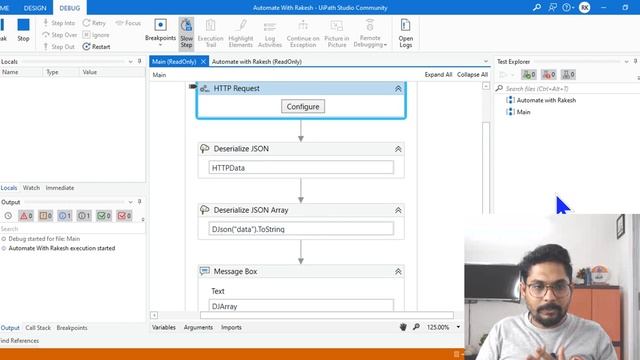Viewport: 640px width, 360px height.
Task: Toggle the errors filter in Output
Action: tap(26, 216)
